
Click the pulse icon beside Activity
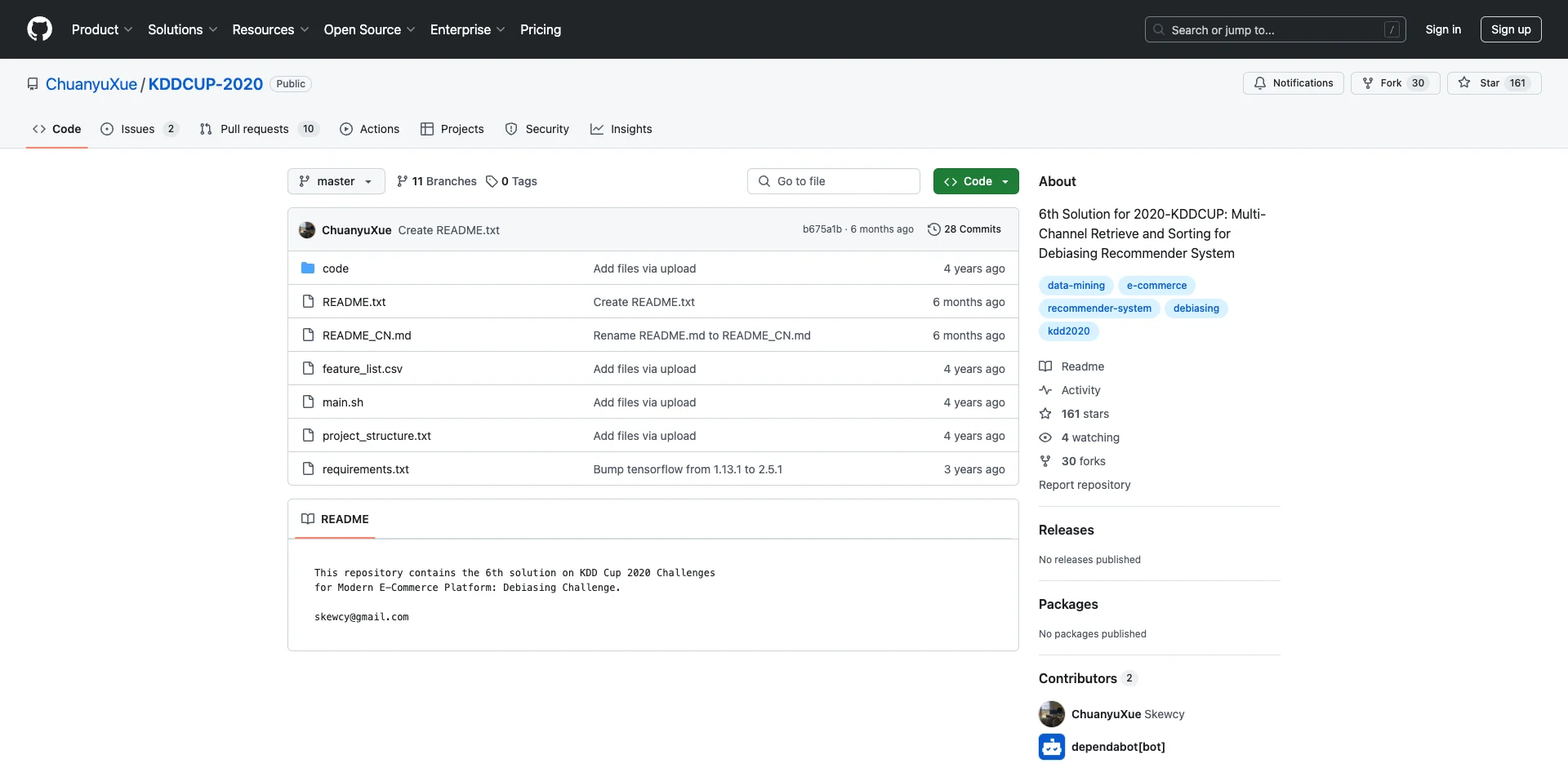click(x=1045, y=390)
